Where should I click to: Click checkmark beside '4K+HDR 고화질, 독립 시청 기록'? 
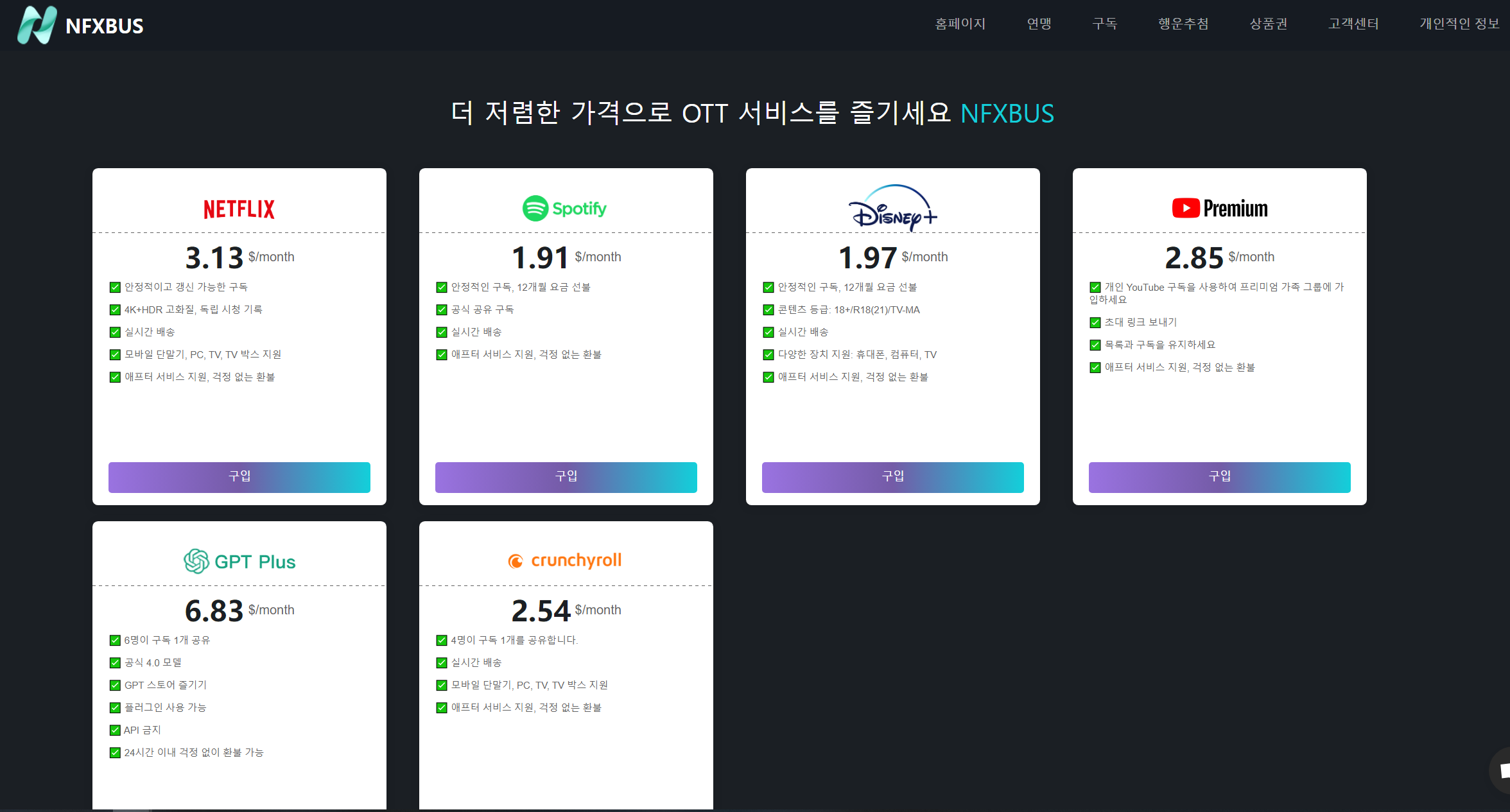115,310
